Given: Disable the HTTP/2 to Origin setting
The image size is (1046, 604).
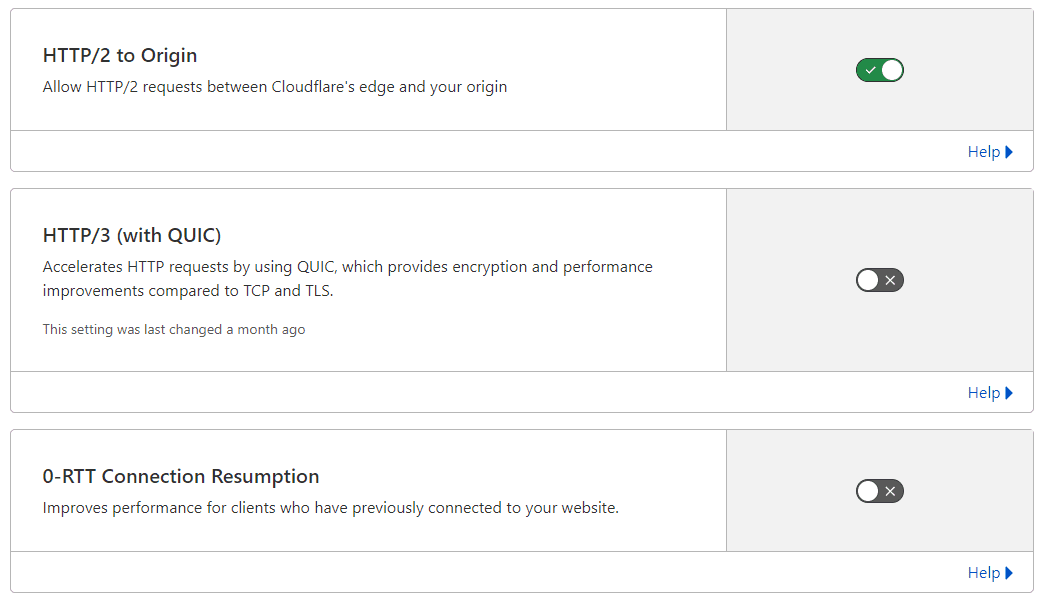Looking at the screenshot, I should (880, 70).
